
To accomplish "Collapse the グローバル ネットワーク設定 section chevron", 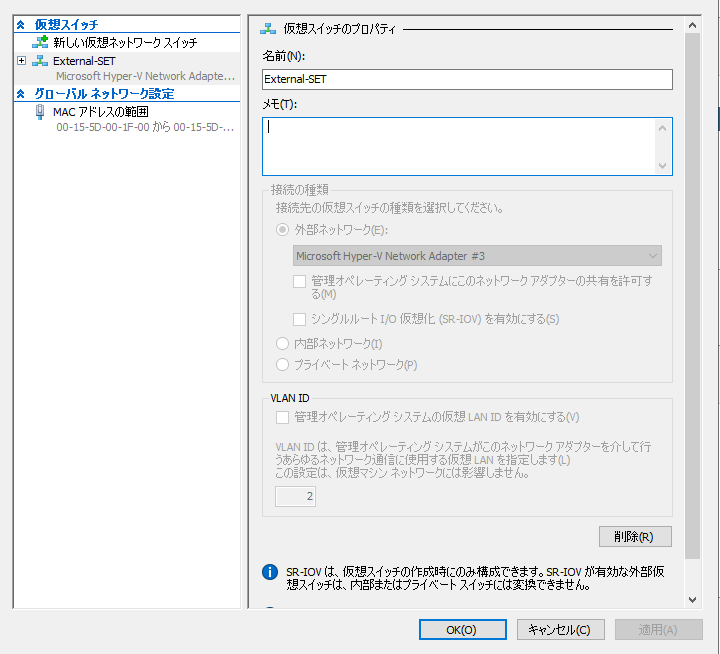I will tap(20, 94).
